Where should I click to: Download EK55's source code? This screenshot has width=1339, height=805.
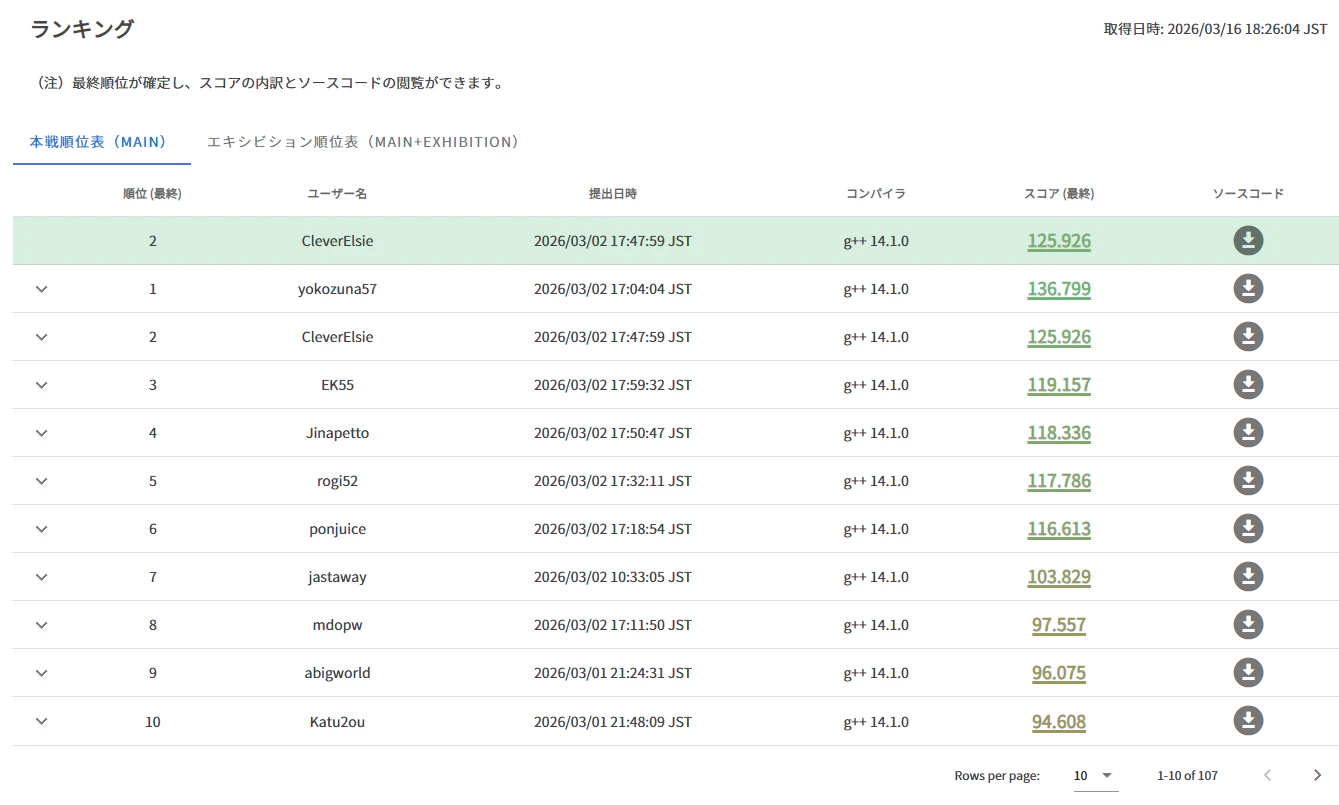coord(1248,385)
